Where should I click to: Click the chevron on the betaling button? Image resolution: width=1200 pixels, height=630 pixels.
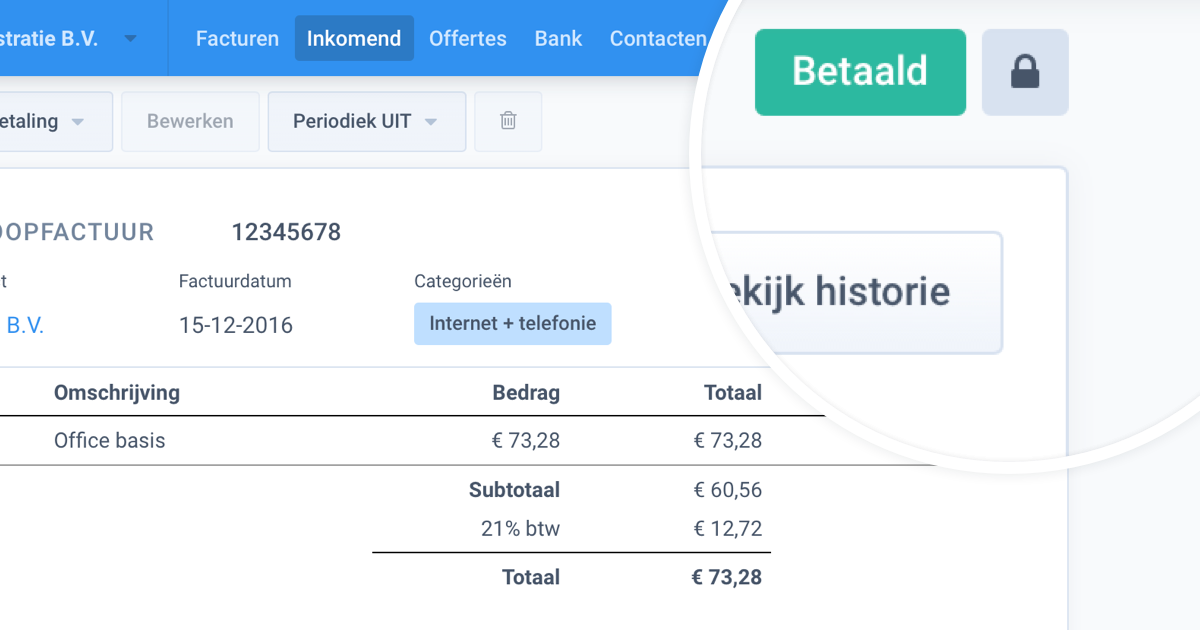[80, 120]
